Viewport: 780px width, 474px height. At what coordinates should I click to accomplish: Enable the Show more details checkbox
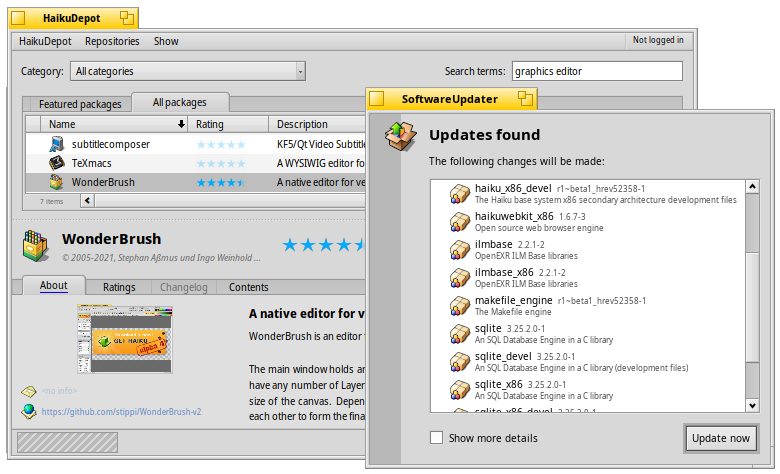click(x=436, y=438)
